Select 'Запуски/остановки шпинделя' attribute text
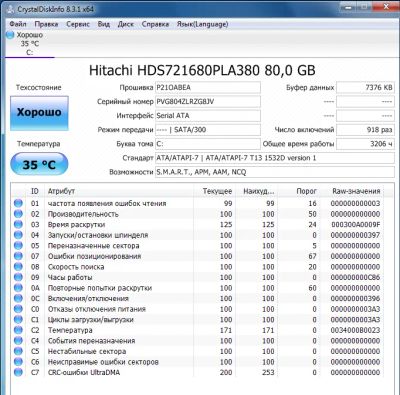This screenshot has width=400, height=395. coord(98,235)
